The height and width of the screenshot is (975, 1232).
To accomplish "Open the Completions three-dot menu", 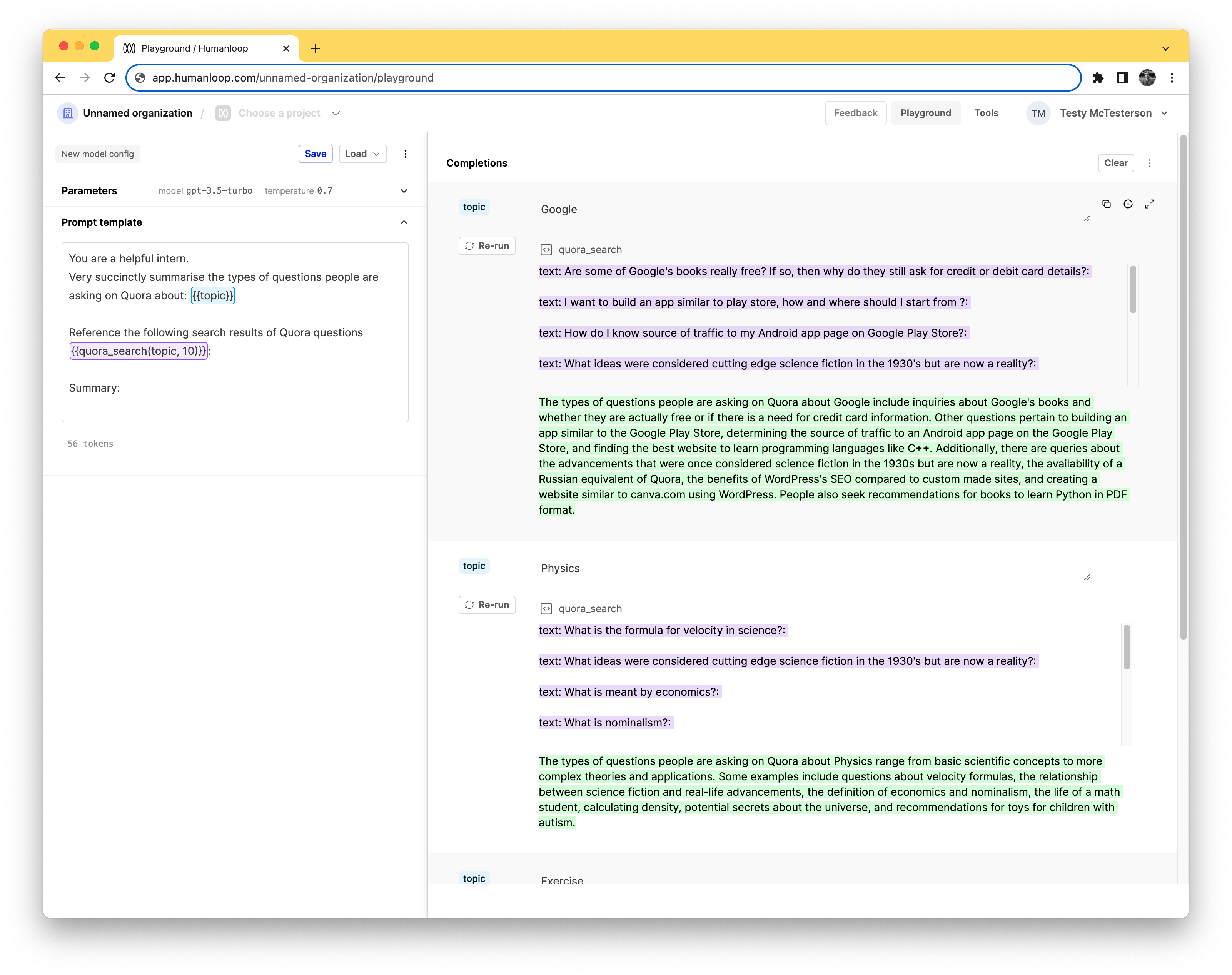I will point(1149,163).
